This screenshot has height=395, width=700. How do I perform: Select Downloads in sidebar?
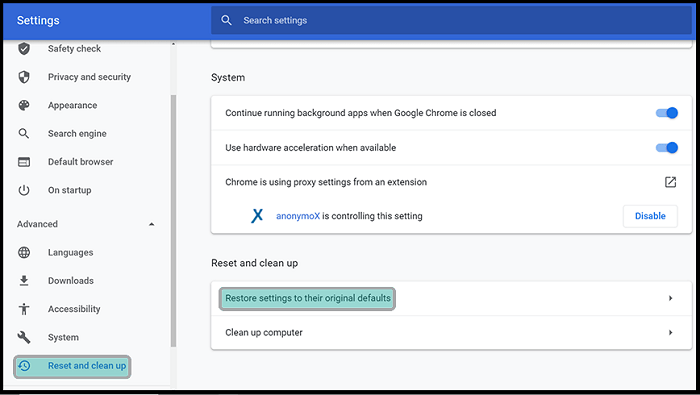coord(71,281)
